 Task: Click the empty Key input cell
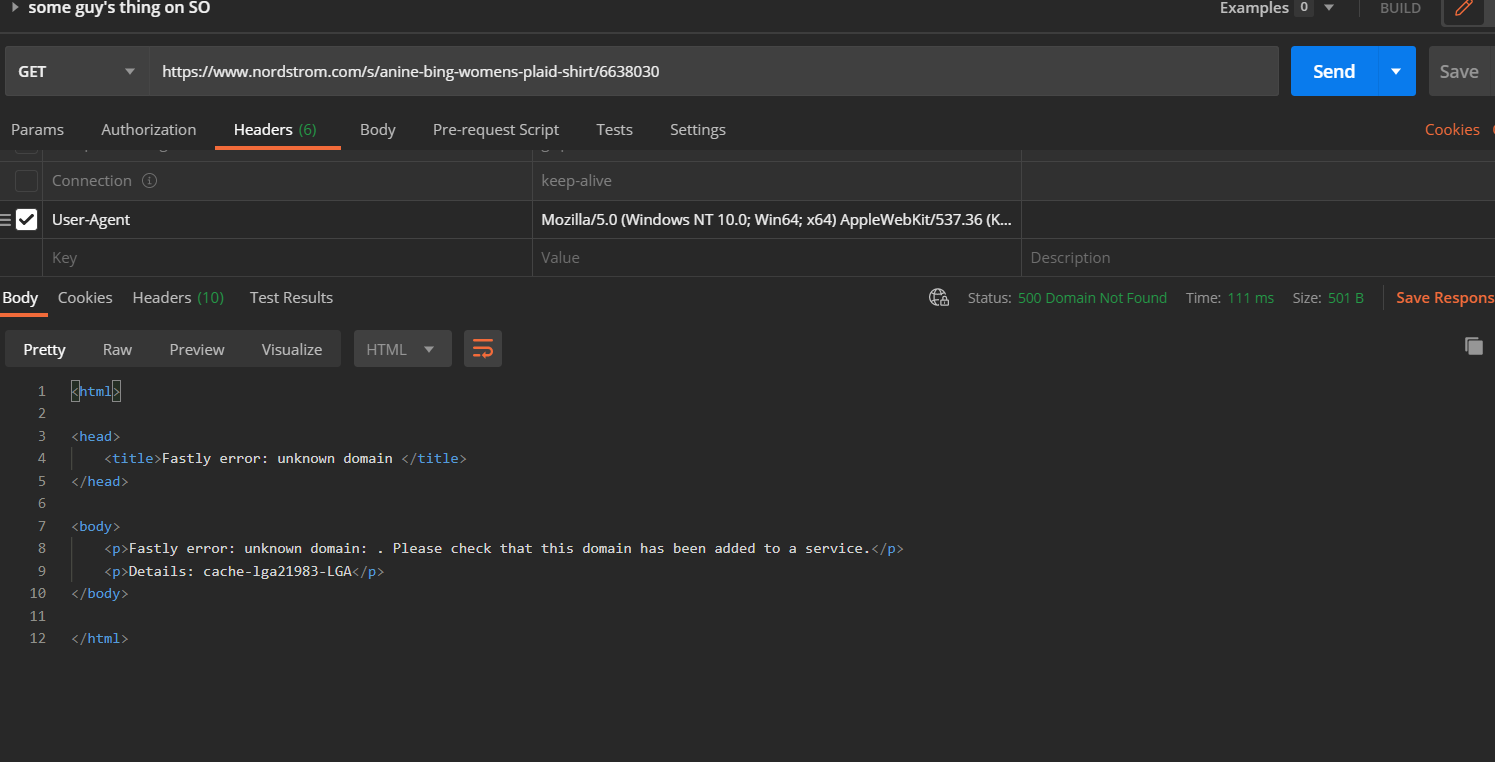coord(287,257)
